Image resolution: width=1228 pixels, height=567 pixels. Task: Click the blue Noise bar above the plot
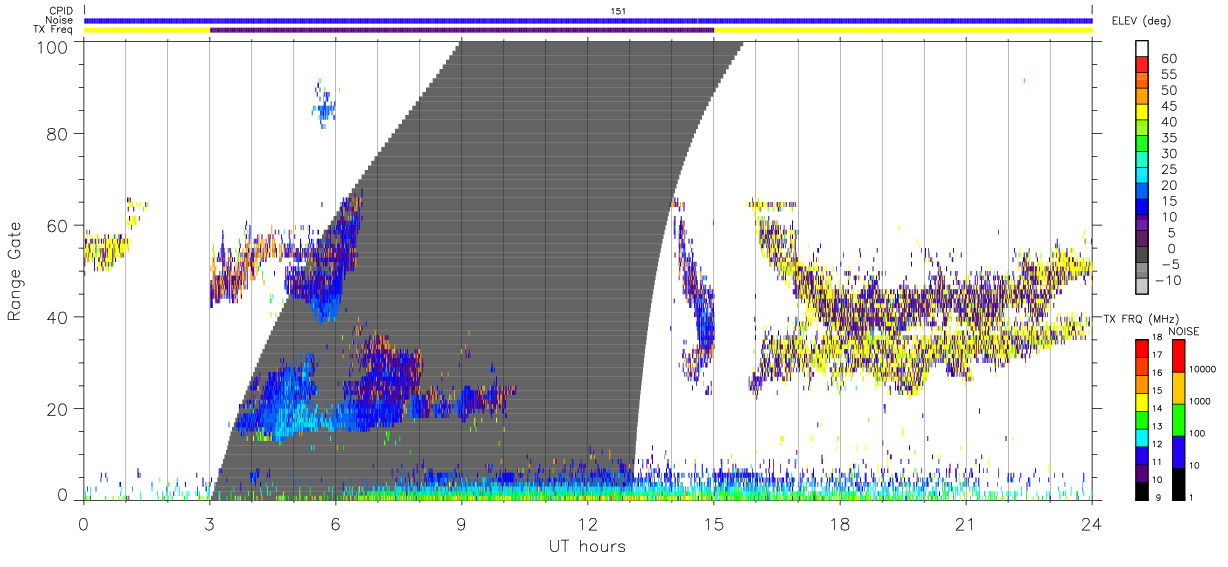click(x=588, y=20)
